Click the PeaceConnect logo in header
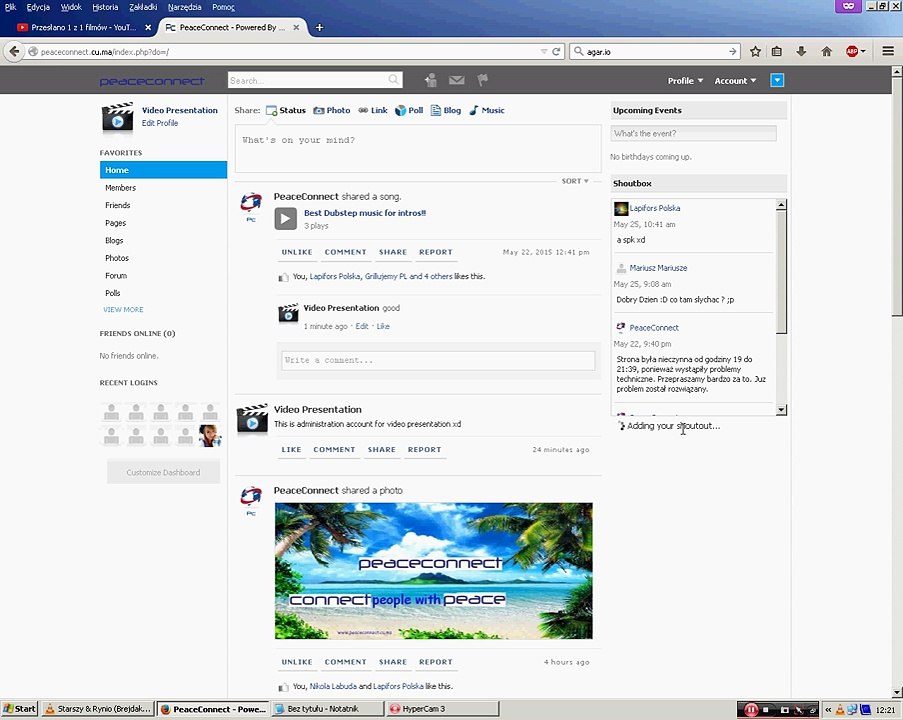903x720 pixels. pyautogui.click(x=151, y=81)
